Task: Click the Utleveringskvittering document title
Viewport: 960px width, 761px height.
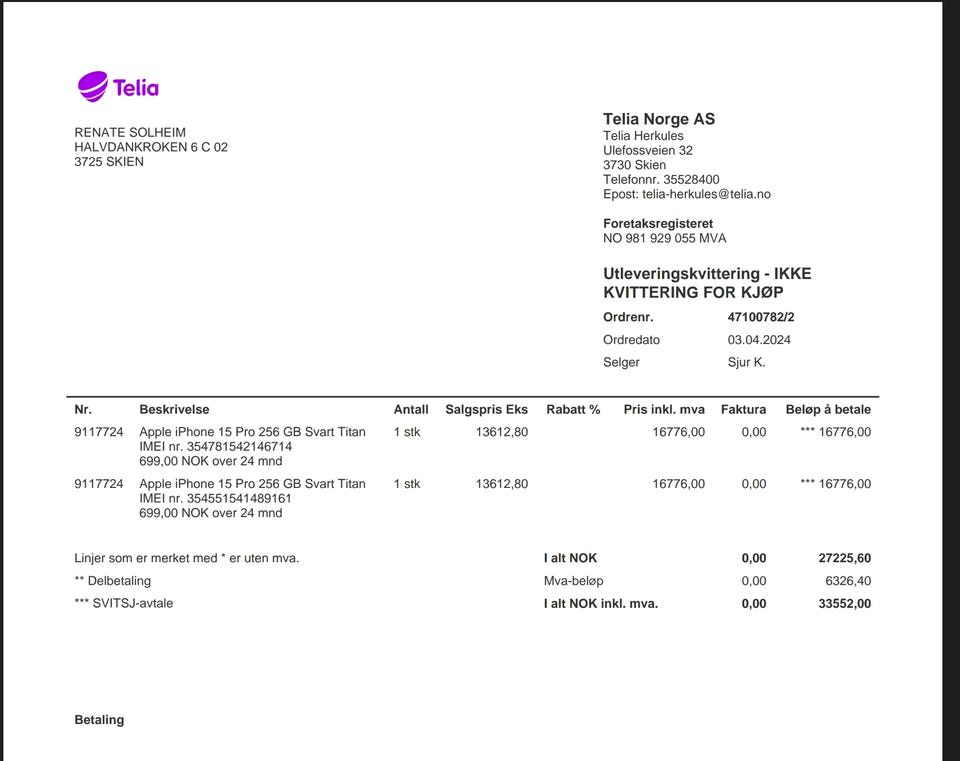Action: (707, 283)
